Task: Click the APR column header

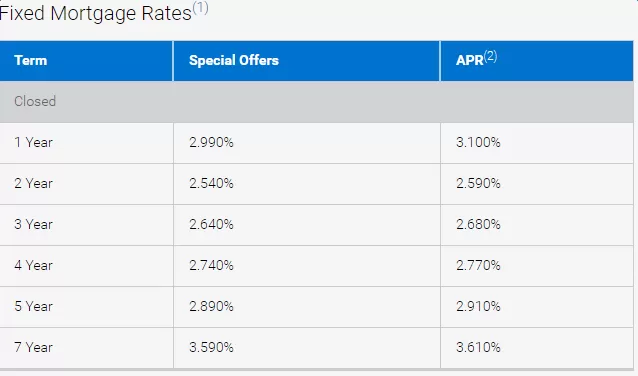Action: [537, 61]
